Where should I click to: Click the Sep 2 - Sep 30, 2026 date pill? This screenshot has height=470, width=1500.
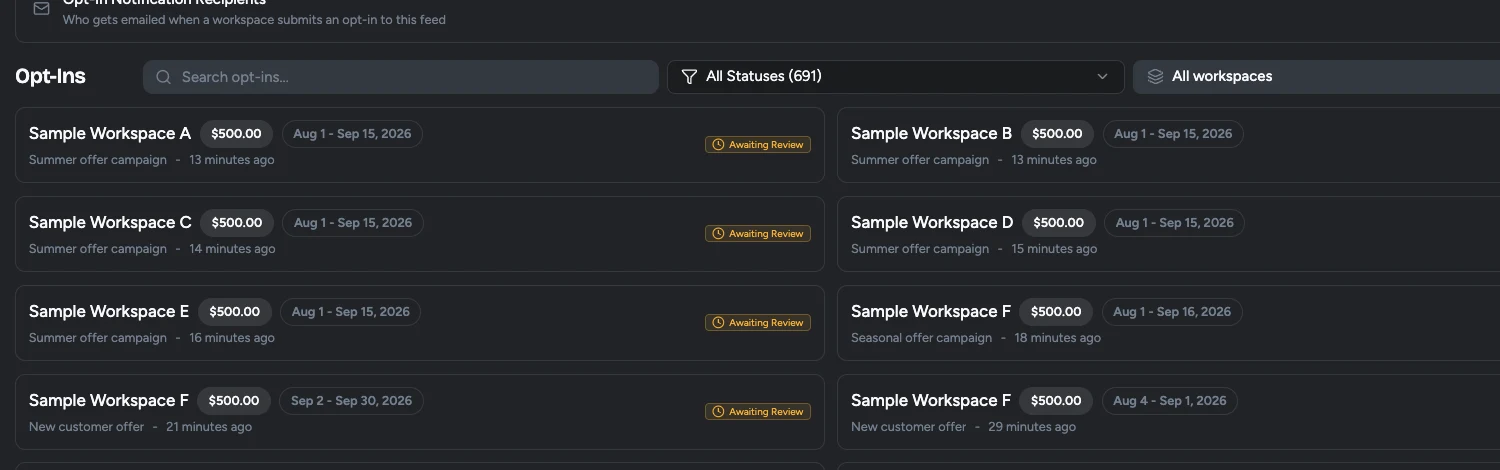coord(352,401)
